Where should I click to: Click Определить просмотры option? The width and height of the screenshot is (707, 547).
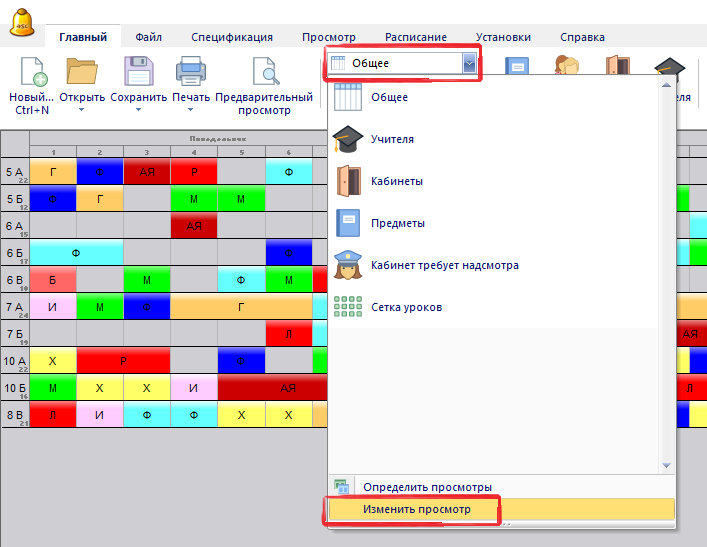tap(426, 487)
